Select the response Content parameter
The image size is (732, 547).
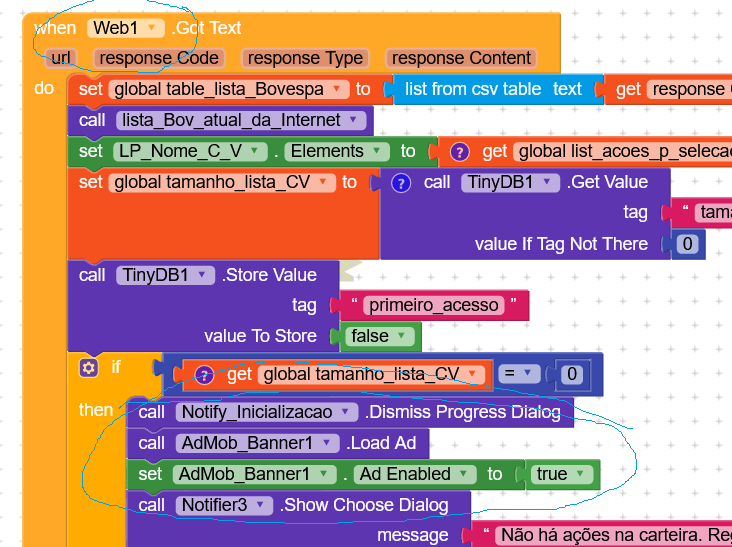[461, 58]
